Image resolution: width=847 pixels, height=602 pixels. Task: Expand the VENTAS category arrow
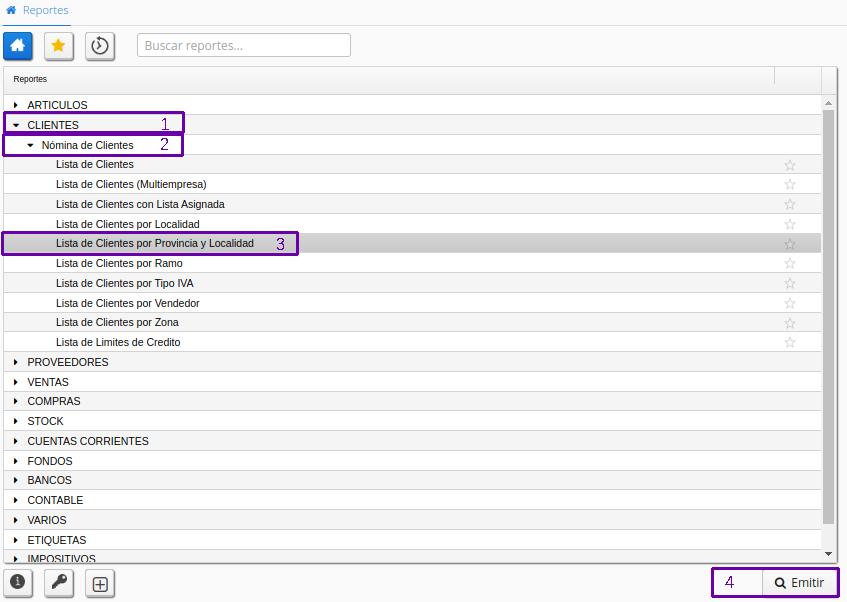(16, 382)
